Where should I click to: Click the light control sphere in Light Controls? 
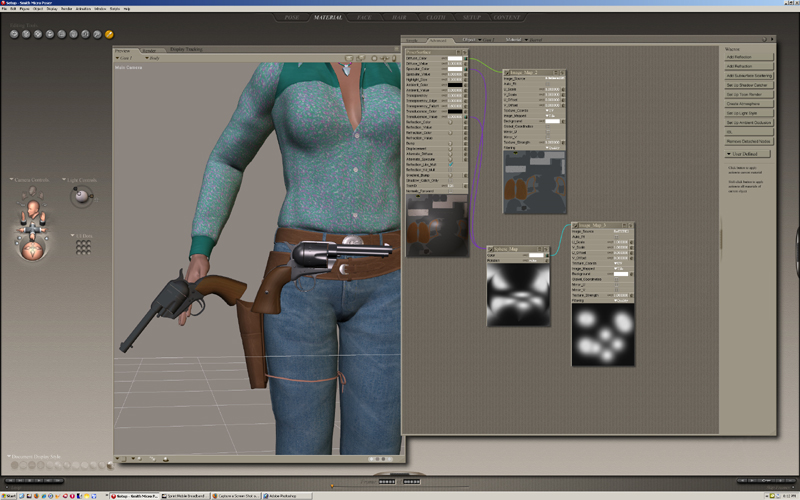(81, 196)
